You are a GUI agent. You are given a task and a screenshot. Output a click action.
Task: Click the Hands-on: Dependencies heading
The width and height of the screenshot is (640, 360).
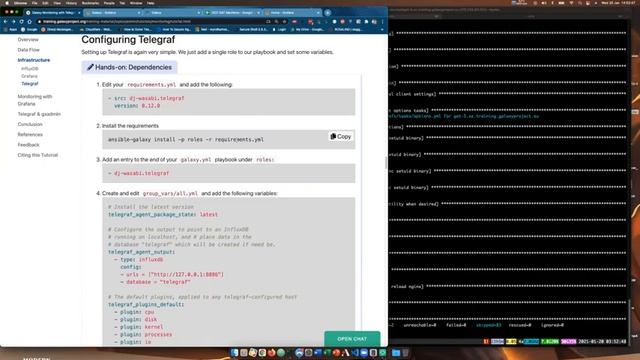point(129,67)
